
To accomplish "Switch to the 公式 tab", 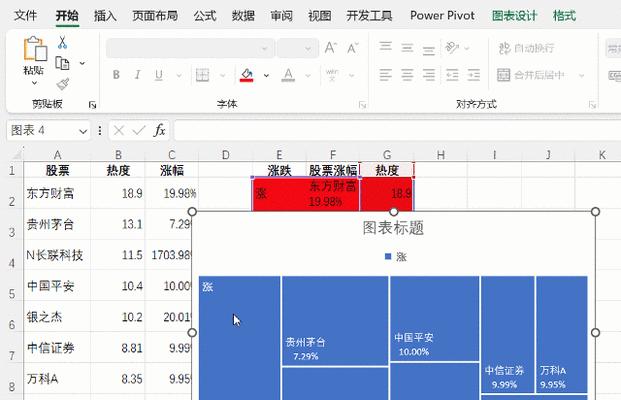I will pos(205,16).
